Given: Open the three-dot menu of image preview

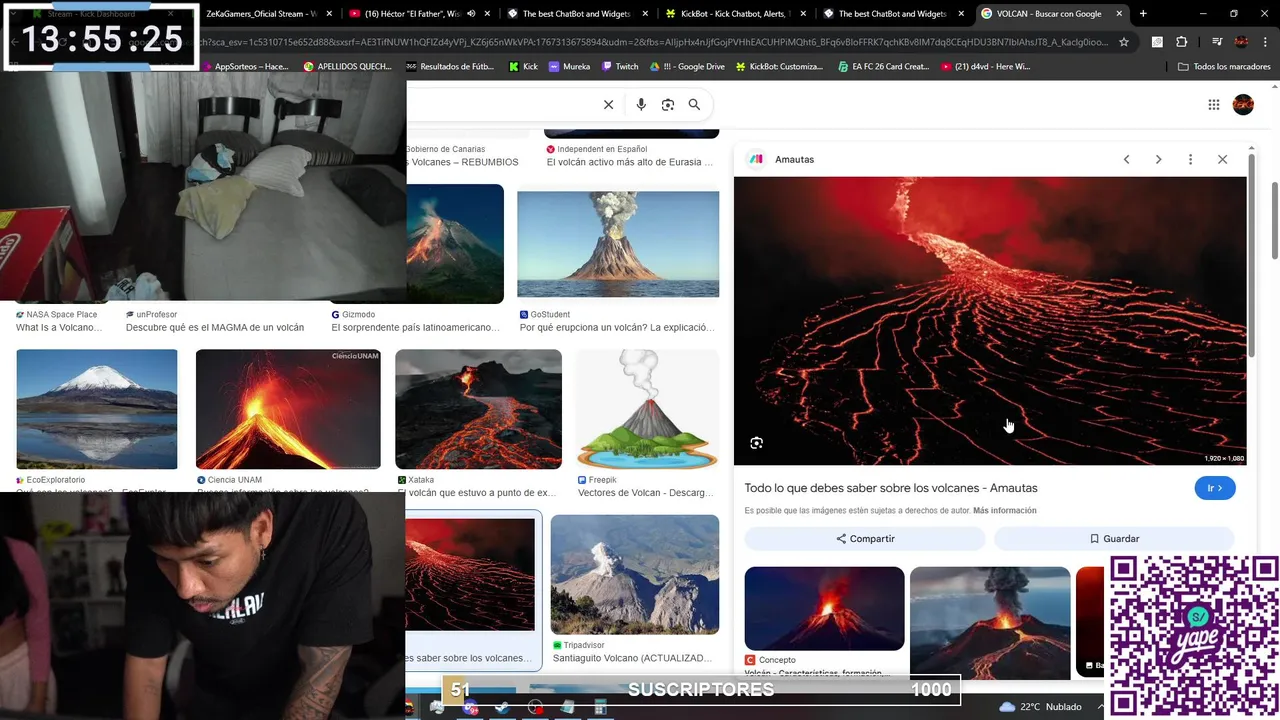Looking at the screenshot, I should pyautogui.click(x=1190, y=159).
